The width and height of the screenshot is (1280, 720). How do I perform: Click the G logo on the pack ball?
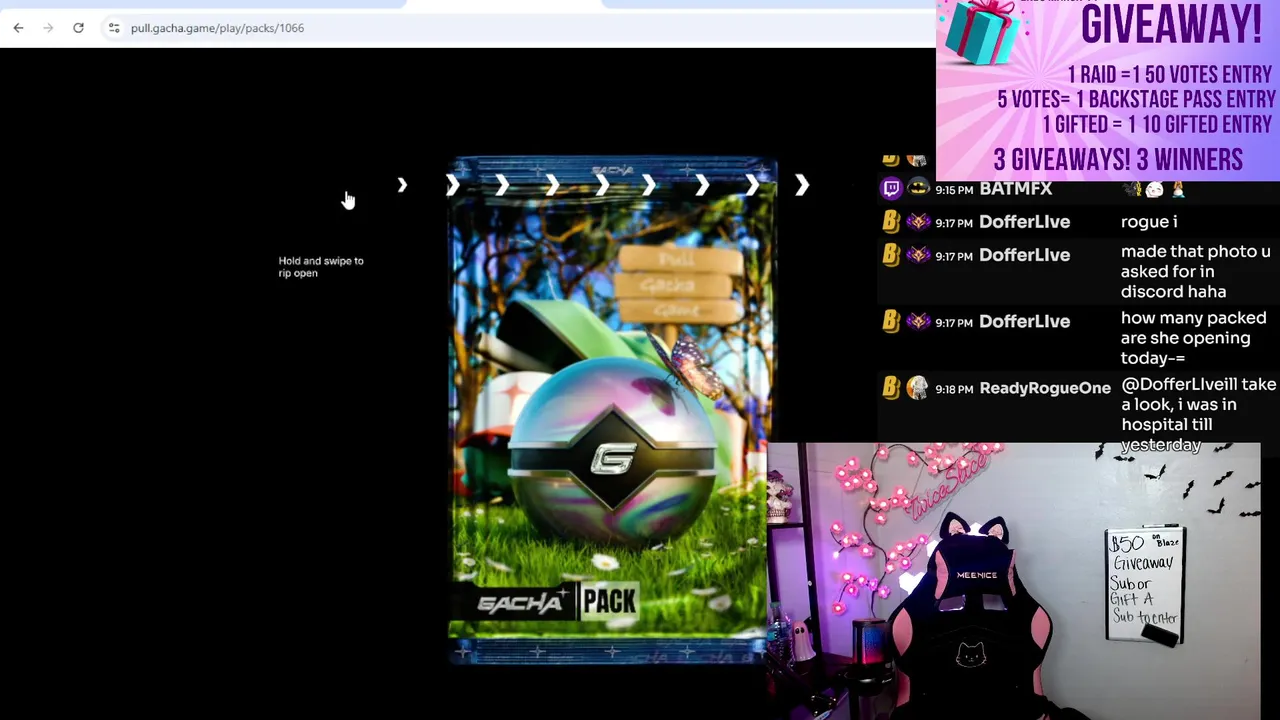(612, 459)
